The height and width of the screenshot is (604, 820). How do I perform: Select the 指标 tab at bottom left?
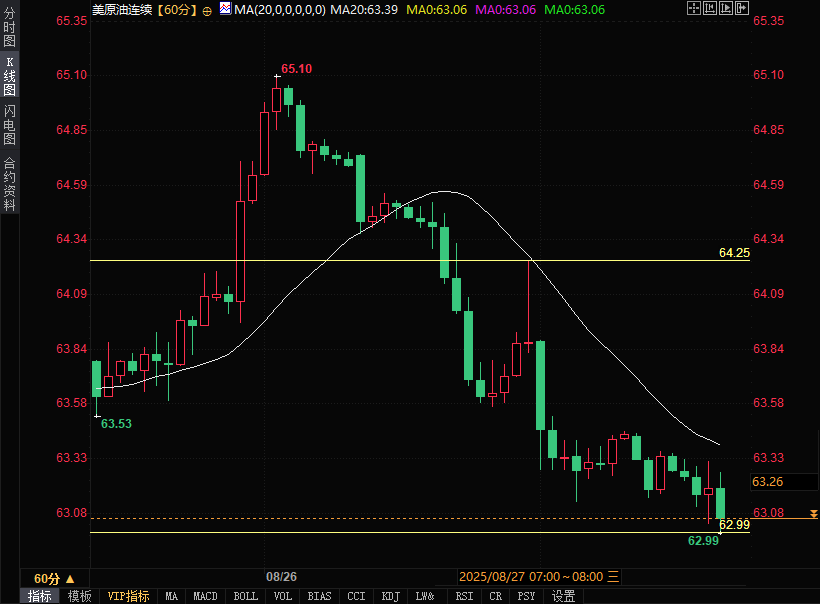pos(40,596)
